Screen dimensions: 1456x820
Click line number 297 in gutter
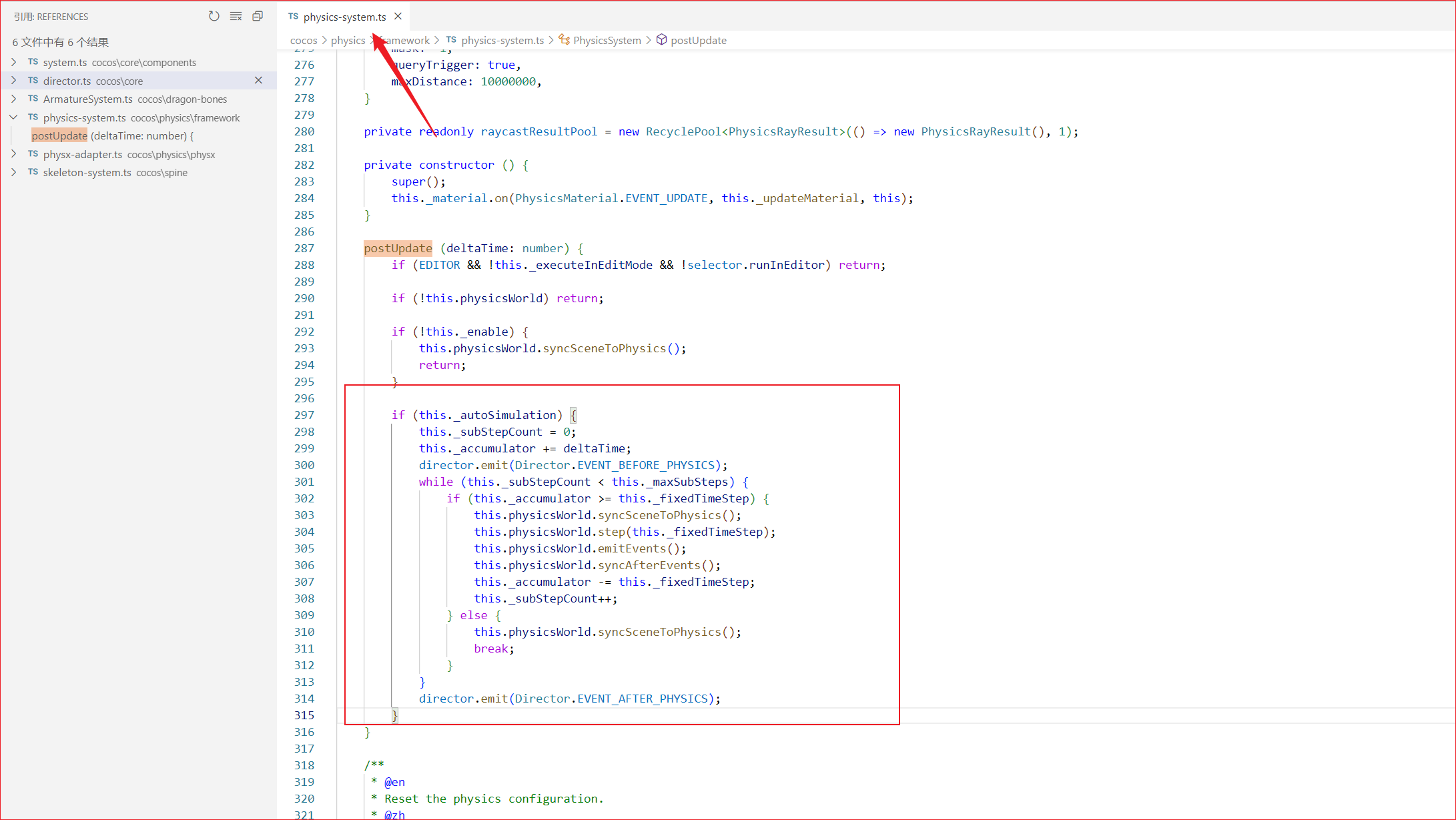pos(304,415)
